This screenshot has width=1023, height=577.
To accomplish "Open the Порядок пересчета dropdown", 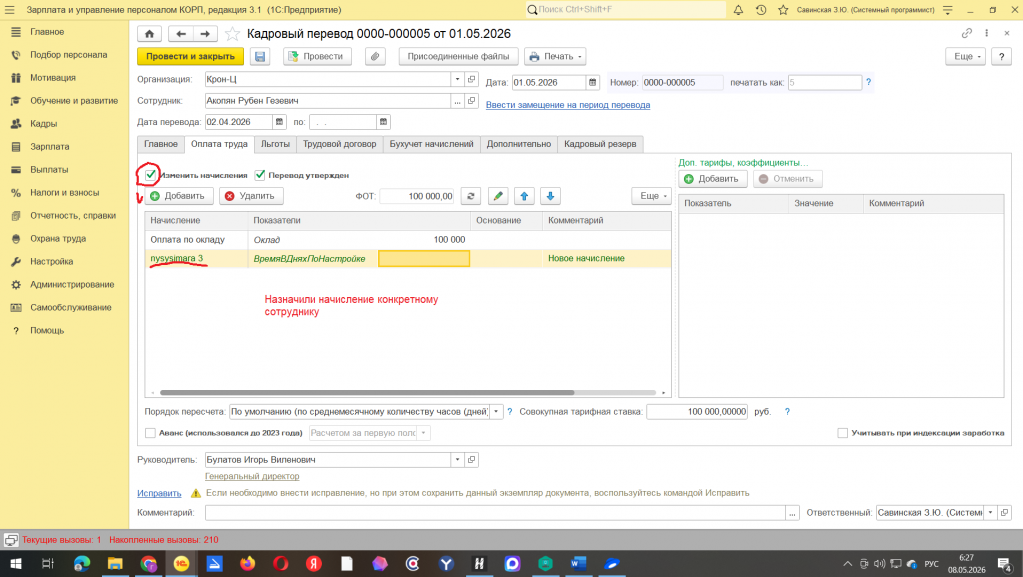I will click(496, 412).
